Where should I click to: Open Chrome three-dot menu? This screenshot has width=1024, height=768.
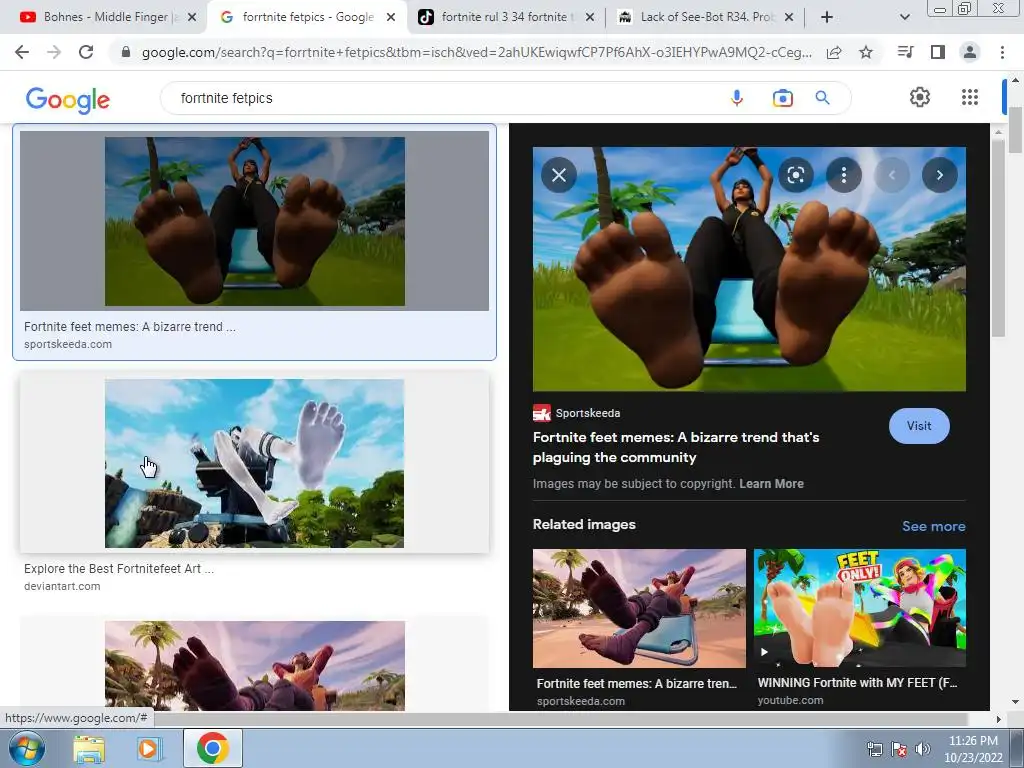1002,52
